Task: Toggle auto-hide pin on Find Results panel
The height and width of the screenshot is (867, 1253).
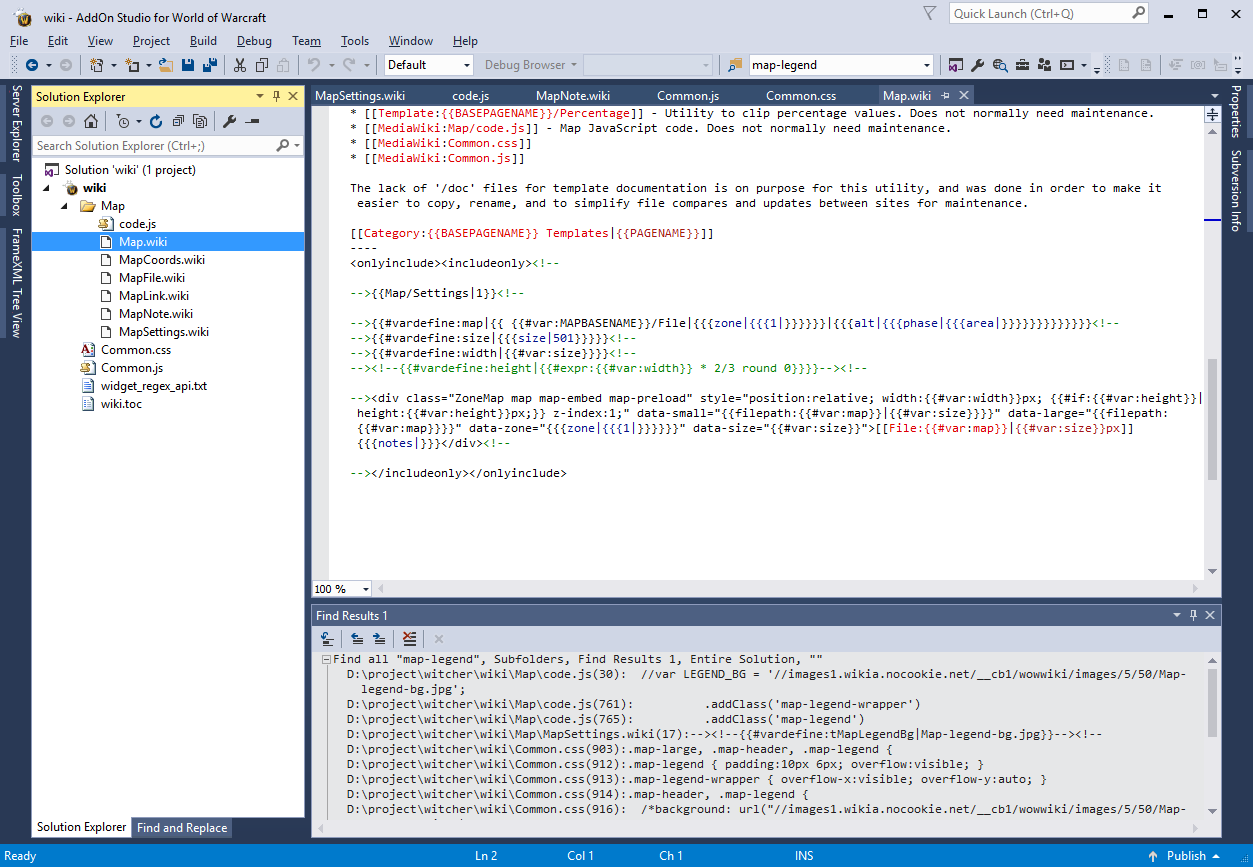Action: click(x=1193, y=615)
